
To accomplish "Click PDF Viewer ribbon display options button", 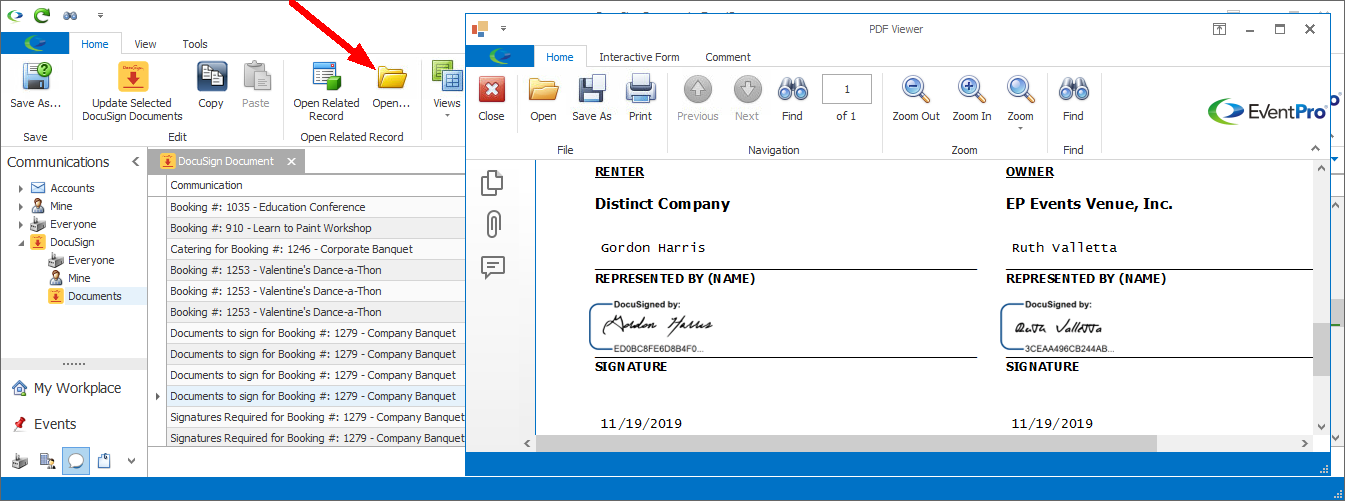I will (1220, 29).
